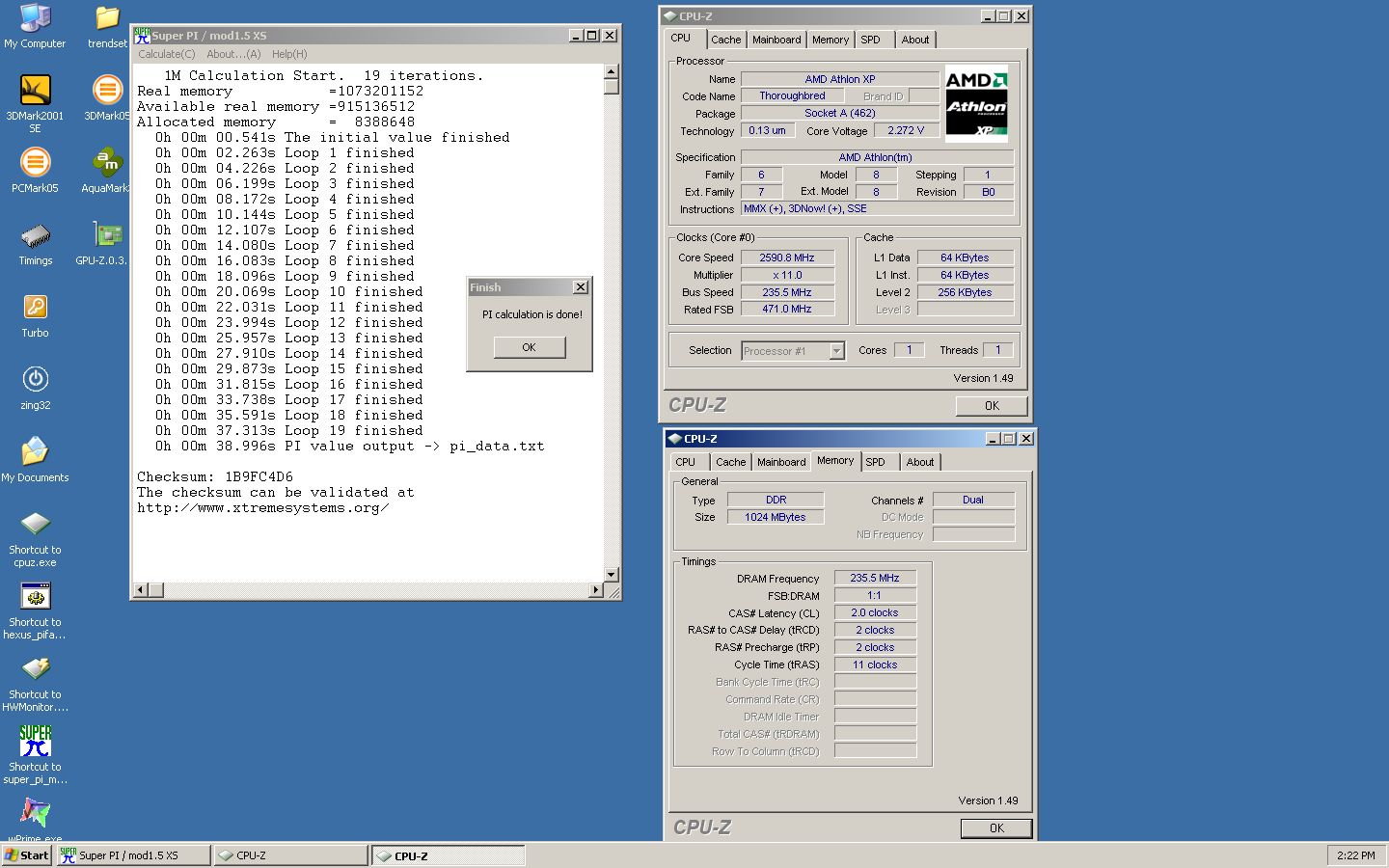Close the Finish dialog
The width and height of the screenshot is (1389, 868).
coord(580,287)
